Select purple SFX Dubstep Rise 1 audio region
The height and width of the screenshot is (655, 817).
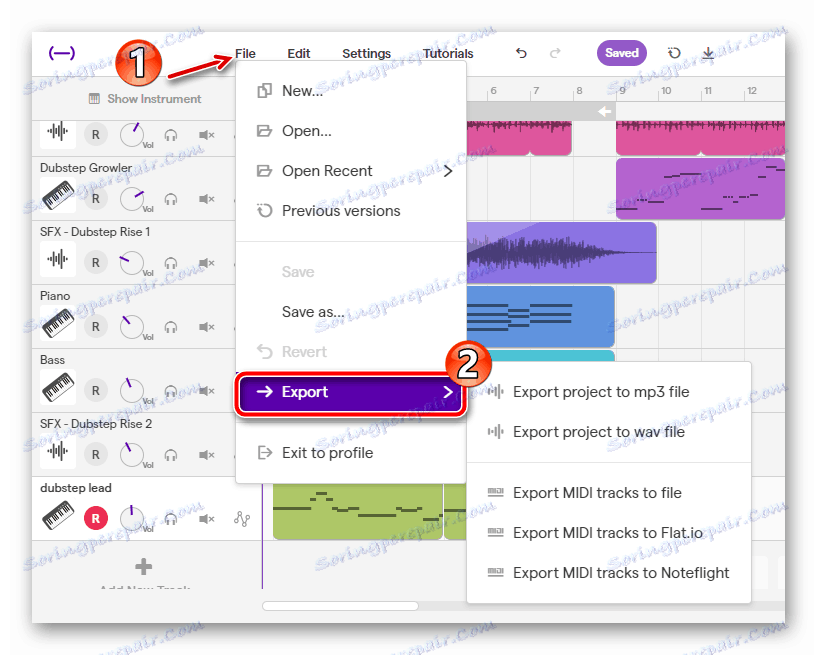click(x=561, y=253)
